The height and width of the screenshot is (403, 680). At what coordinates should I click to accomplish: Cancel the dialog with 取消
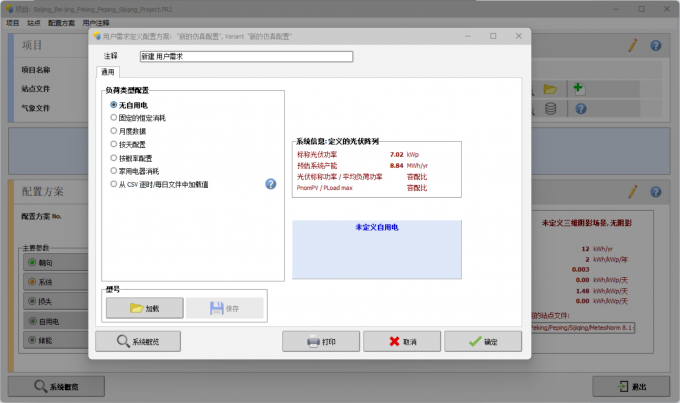pyautogui.click(x=402, y=341)
